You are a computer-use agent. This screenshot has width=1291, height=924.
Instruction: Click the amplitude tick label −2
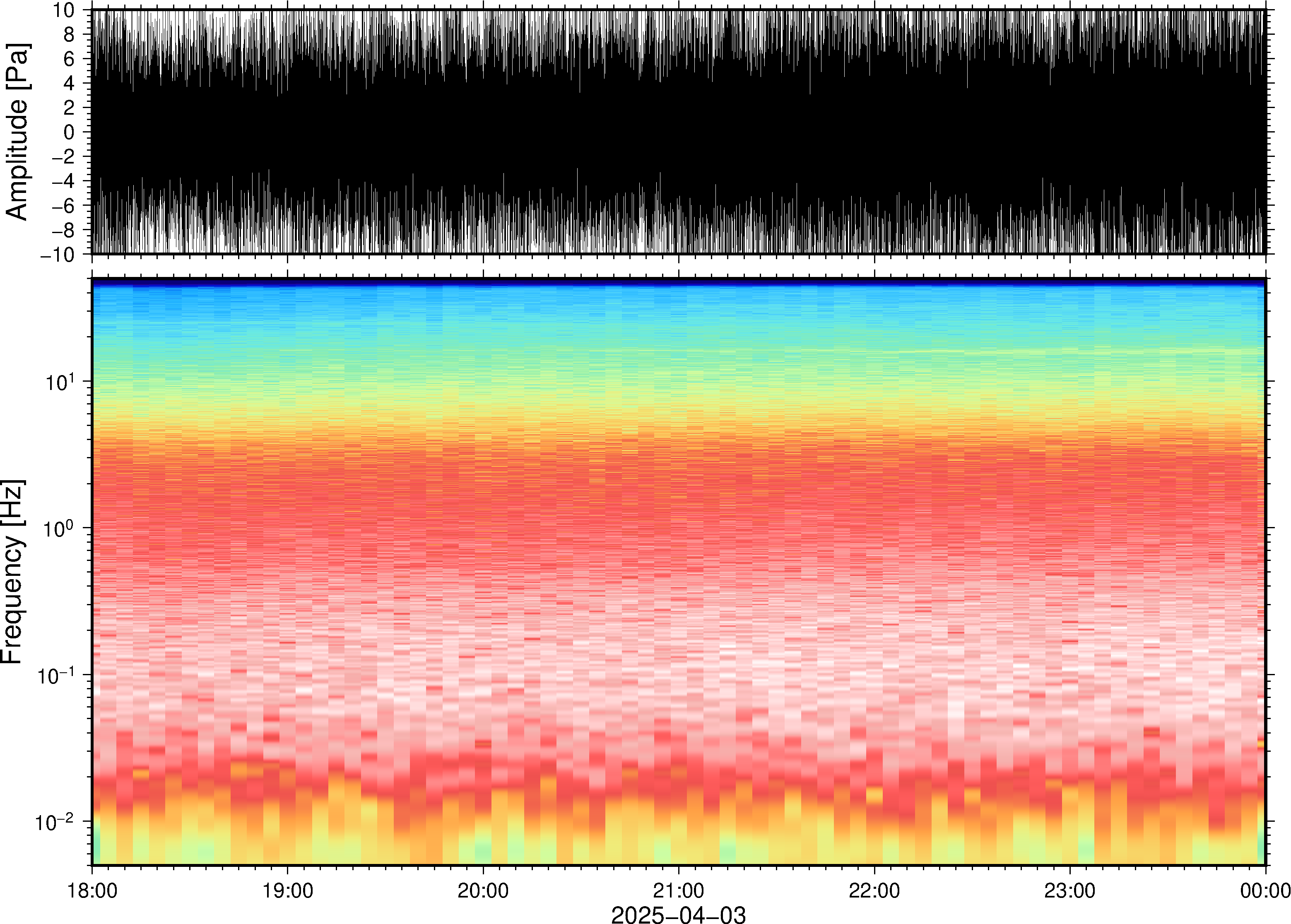(x=64, y=156)
